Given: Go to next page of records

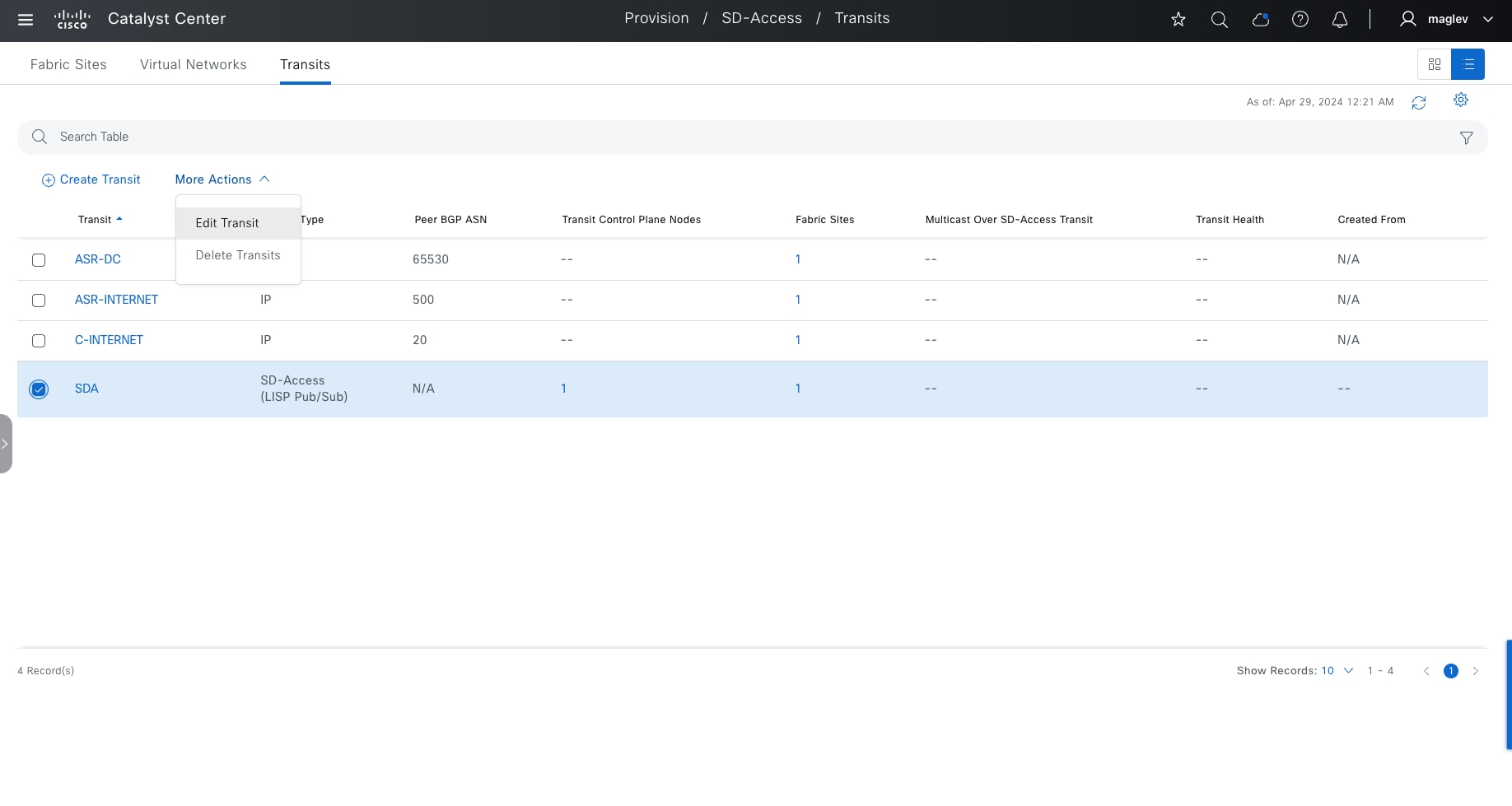Looking at the screenshot, I should 1476,671.
